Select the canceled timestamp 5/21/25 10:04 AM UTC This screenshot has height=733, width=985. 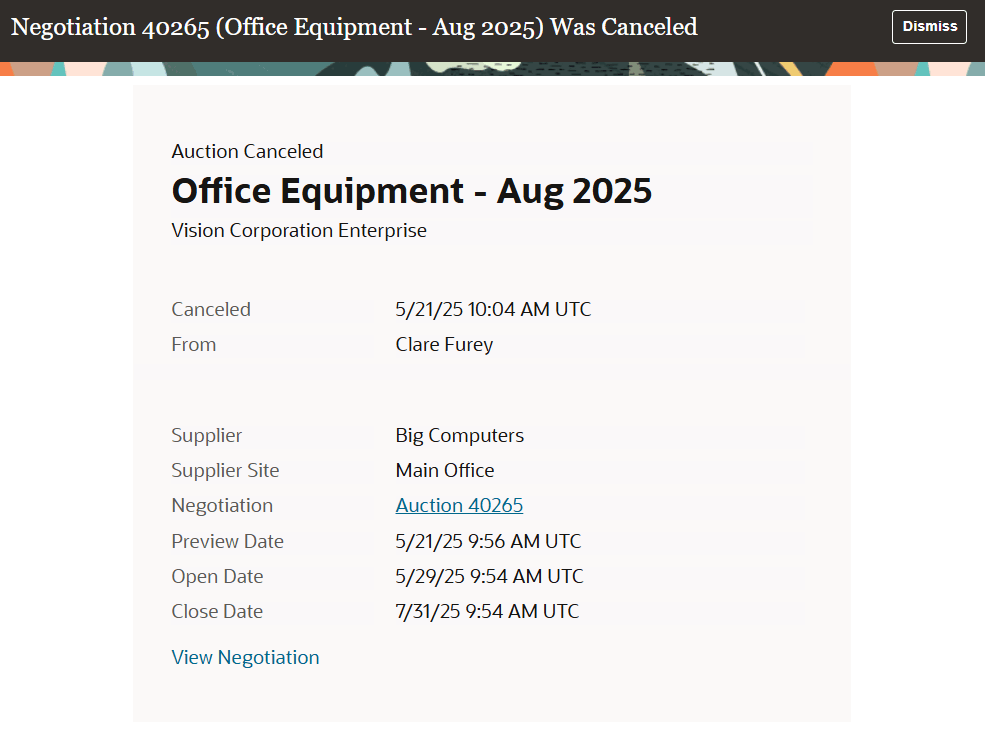(x=493, y=310)
